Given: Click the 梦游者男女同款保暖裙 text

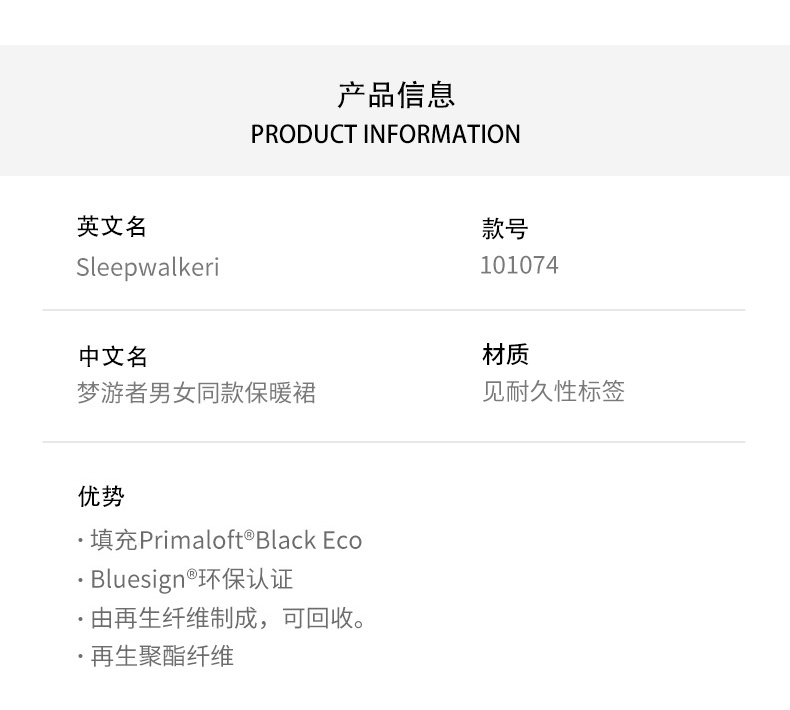Looking at the screenshot, I should (x=196, y=393).
